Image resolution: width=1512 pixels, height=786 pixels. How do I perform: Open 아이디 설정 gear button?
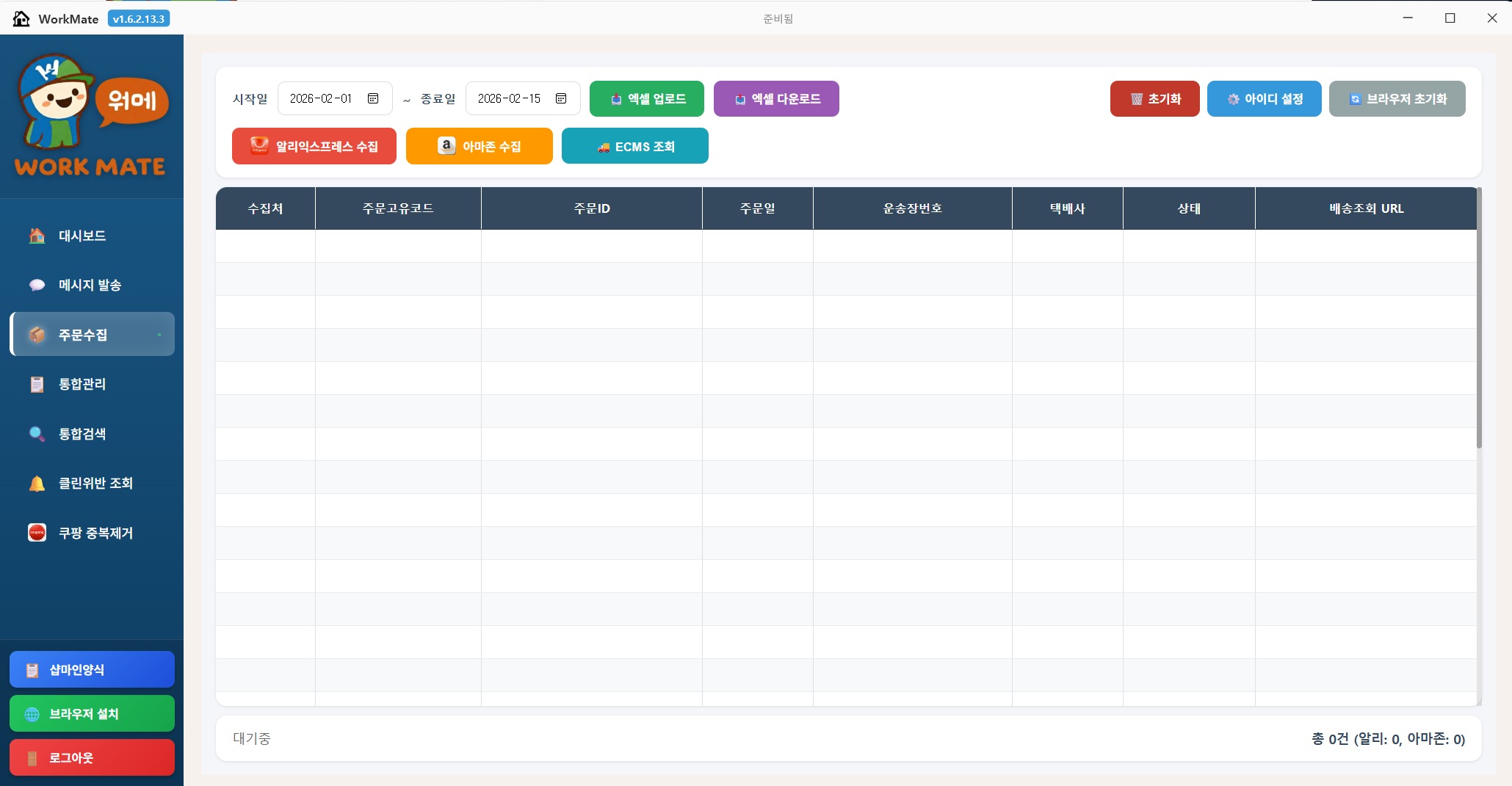click(1265, 98)
